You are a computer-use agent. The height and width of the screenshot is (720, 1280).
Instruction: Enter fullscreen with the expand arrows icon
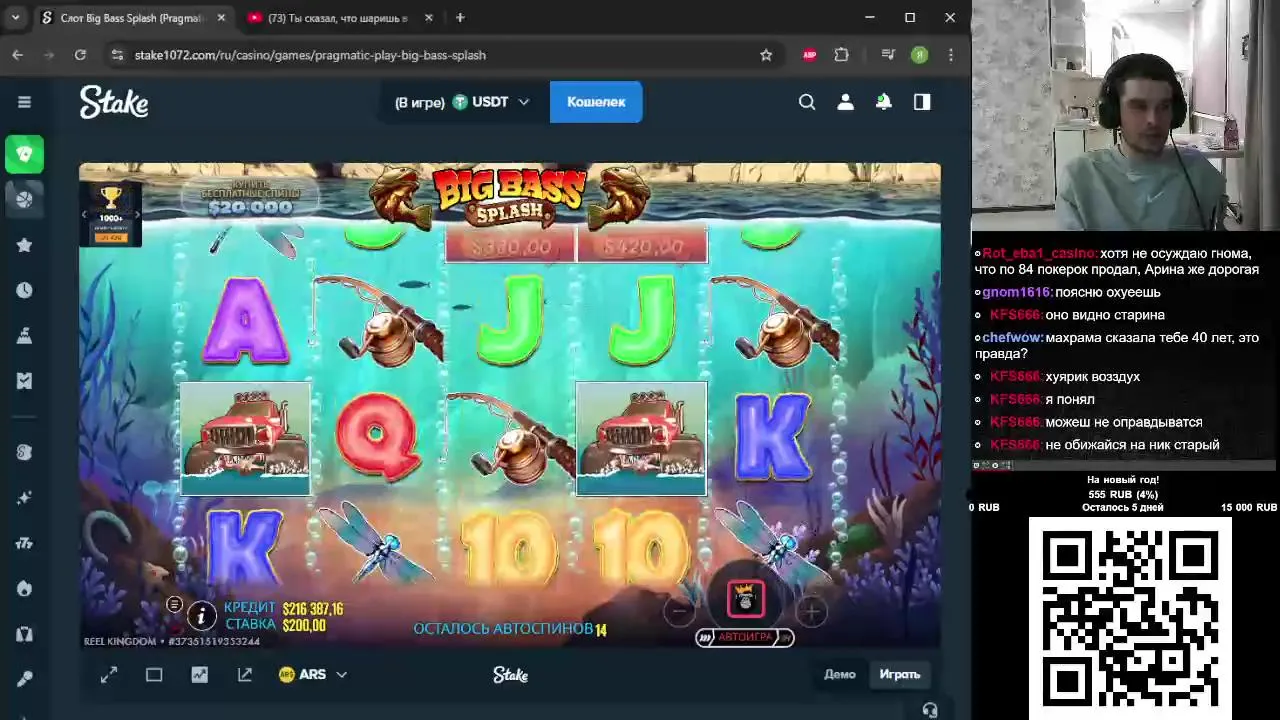[x=109, y=675]
